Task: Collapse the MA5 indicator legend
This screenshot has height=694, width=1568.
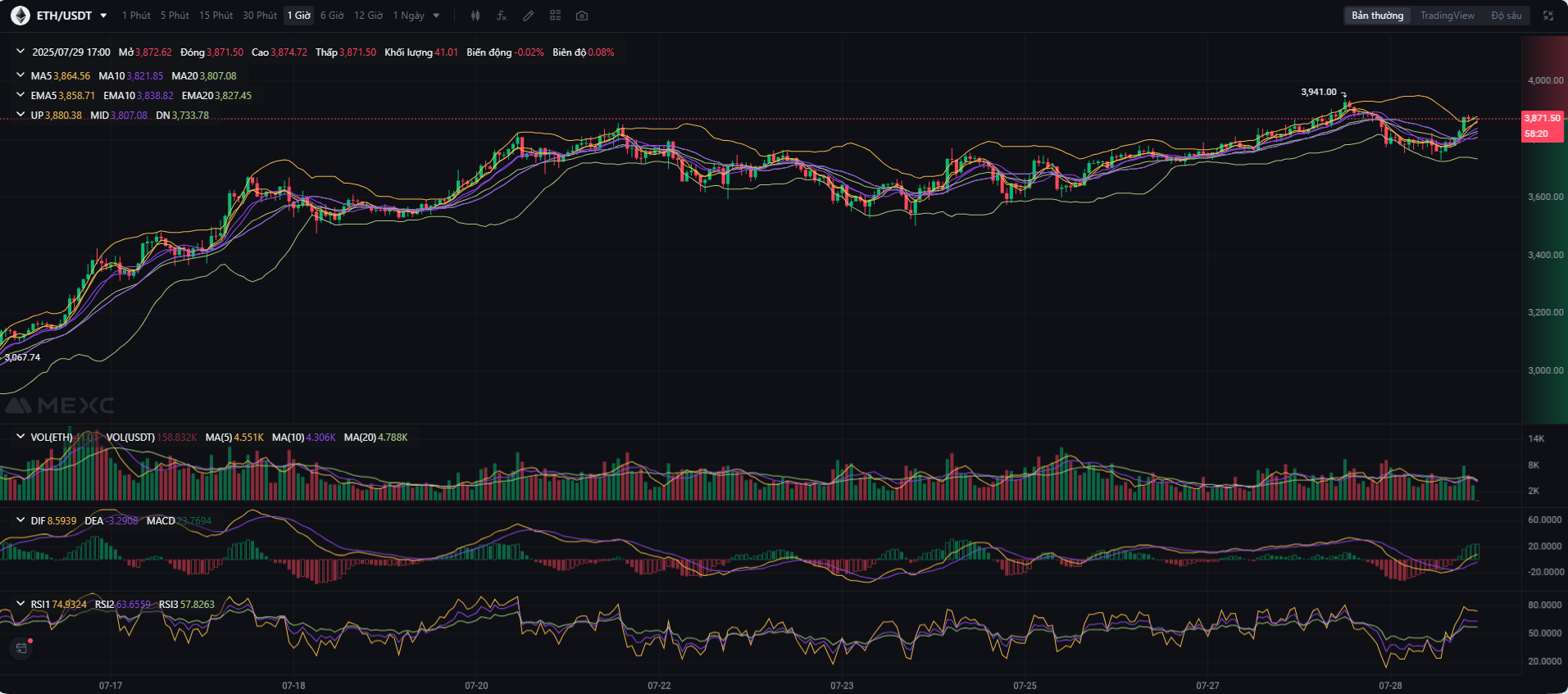Action: [x=20, y=75]
